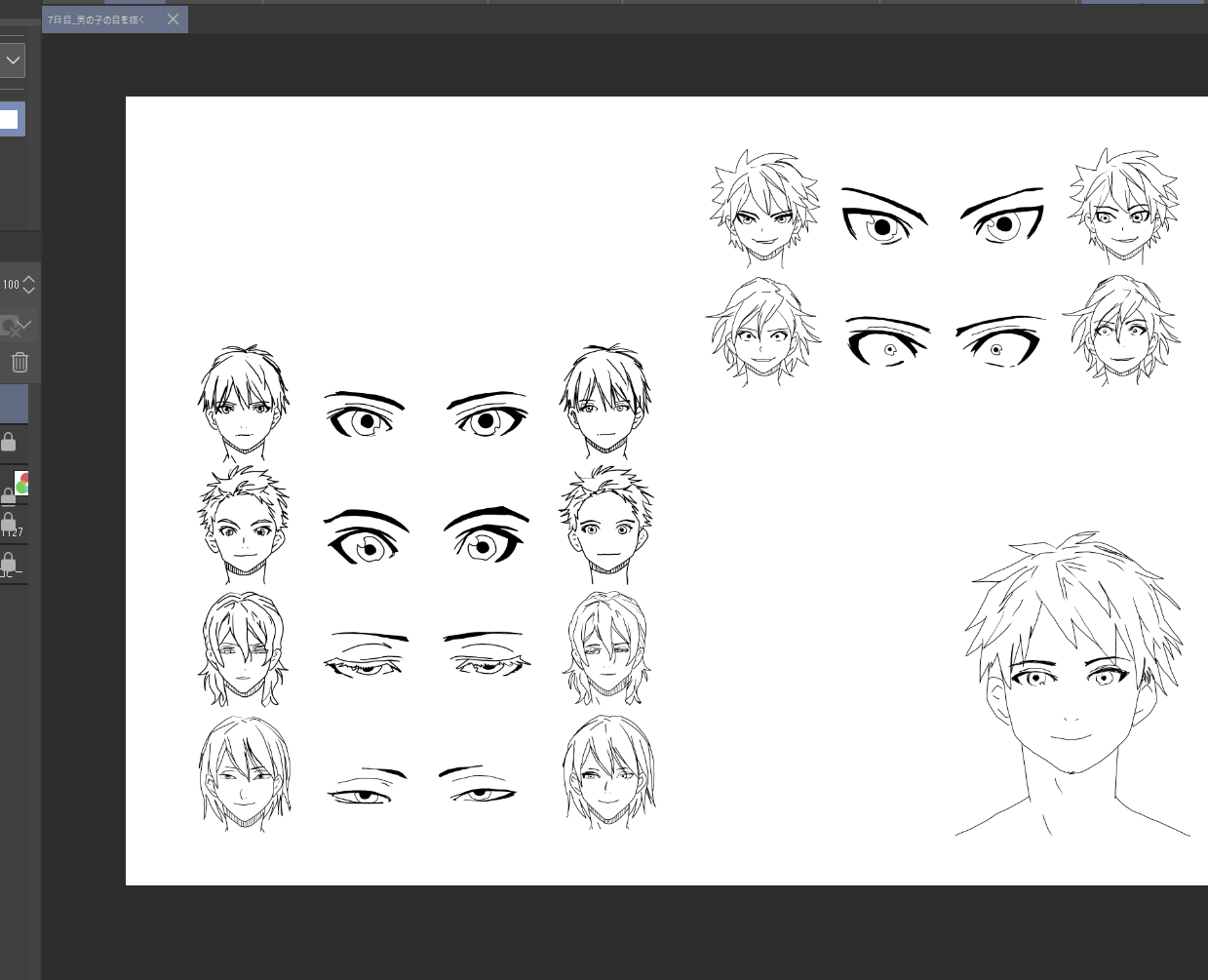The image size is (1208, 980).
Task: Increase the 100 value with the up arrow
Action: pos(29,279)
